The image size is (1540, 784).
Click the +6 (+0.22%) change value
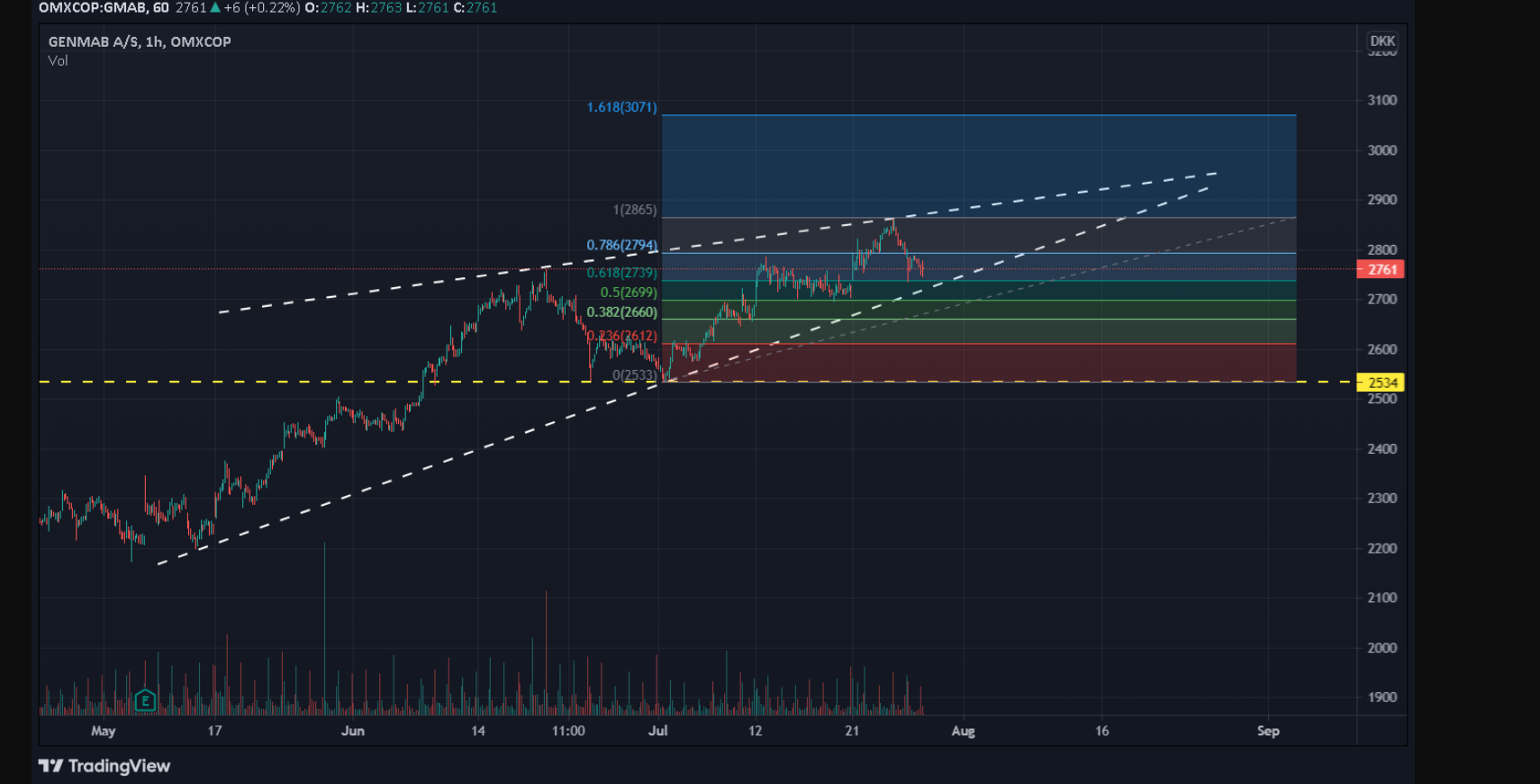tap(262, 7)
